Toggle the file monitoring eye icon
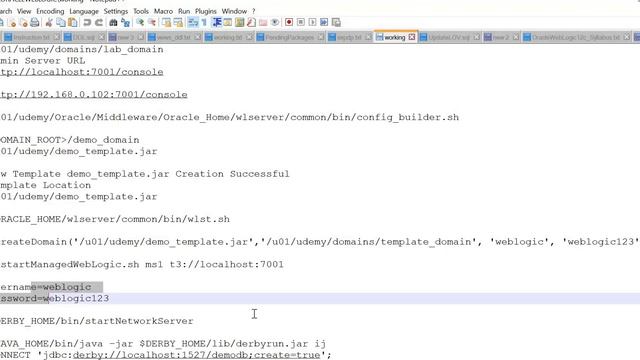This screenshot has height=360, width=640. click(x=275, y=22)
